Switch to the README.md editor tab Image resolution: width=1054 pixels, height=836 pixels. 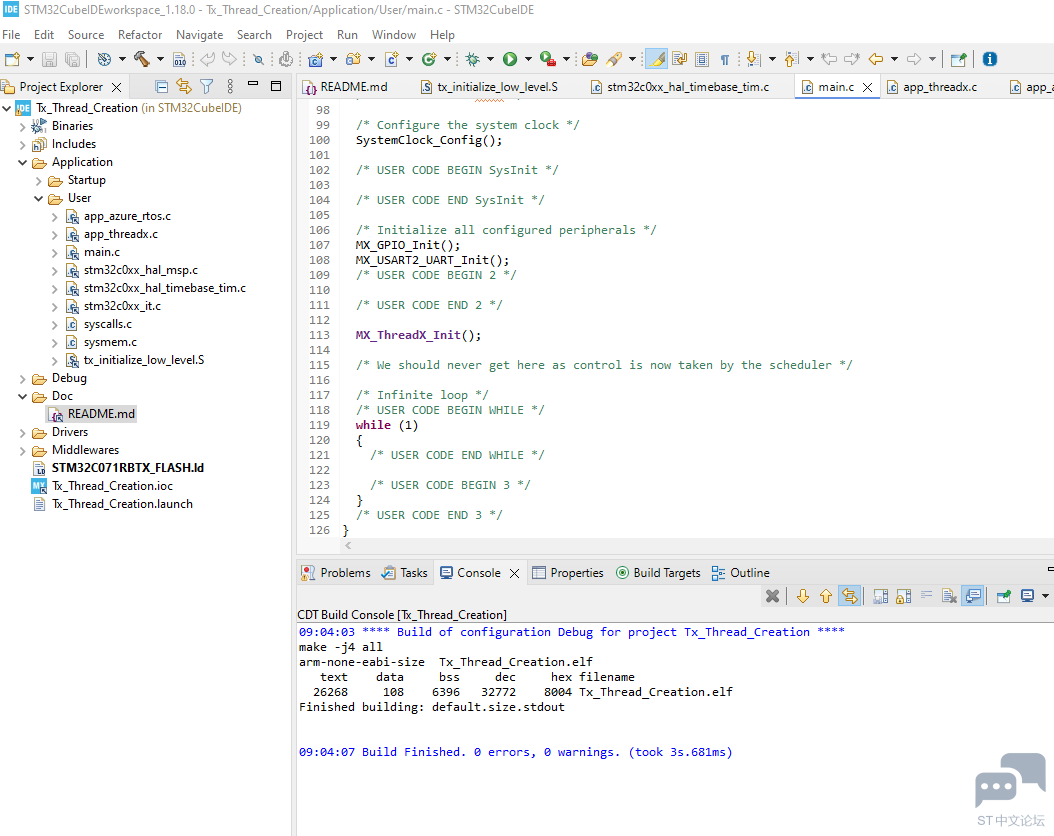pos(346,87)
